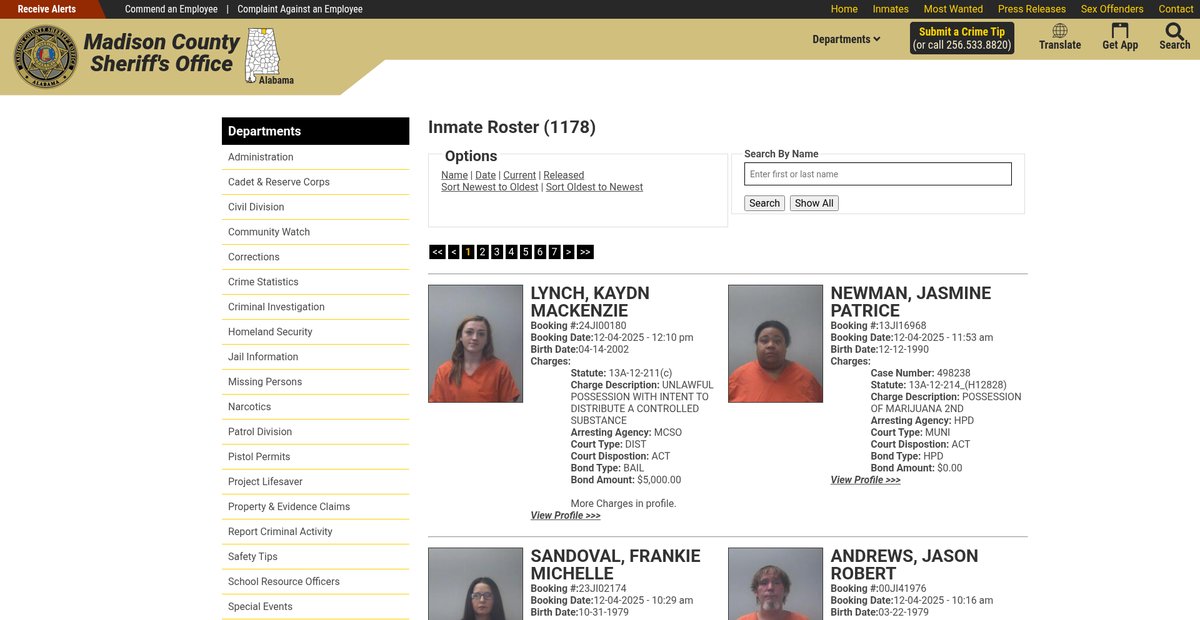
Task: Select Safety Tips in sidebar
Action: (315, 557)
